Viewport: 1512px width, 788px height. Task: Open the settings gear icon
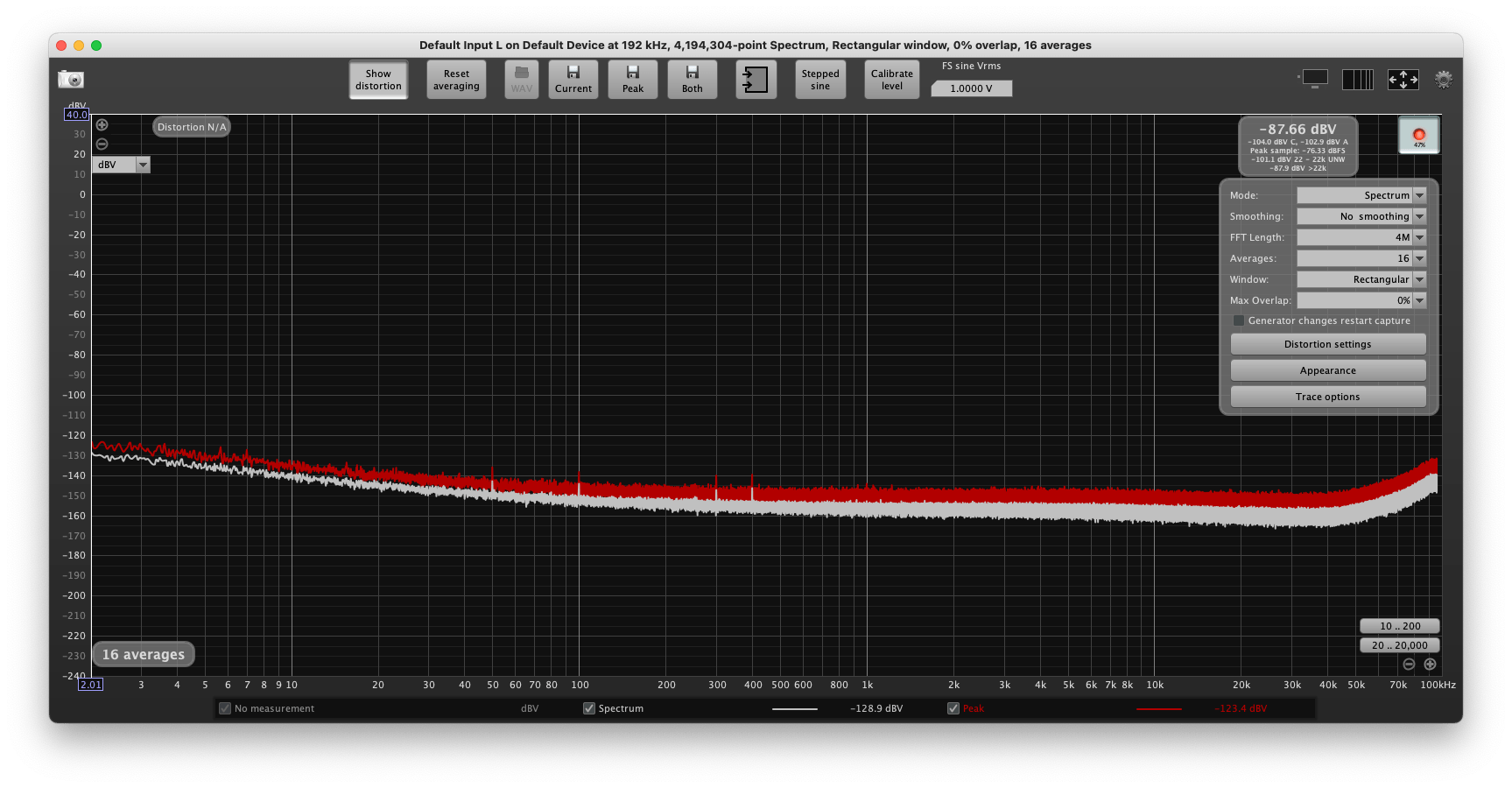click(1444, 80)
